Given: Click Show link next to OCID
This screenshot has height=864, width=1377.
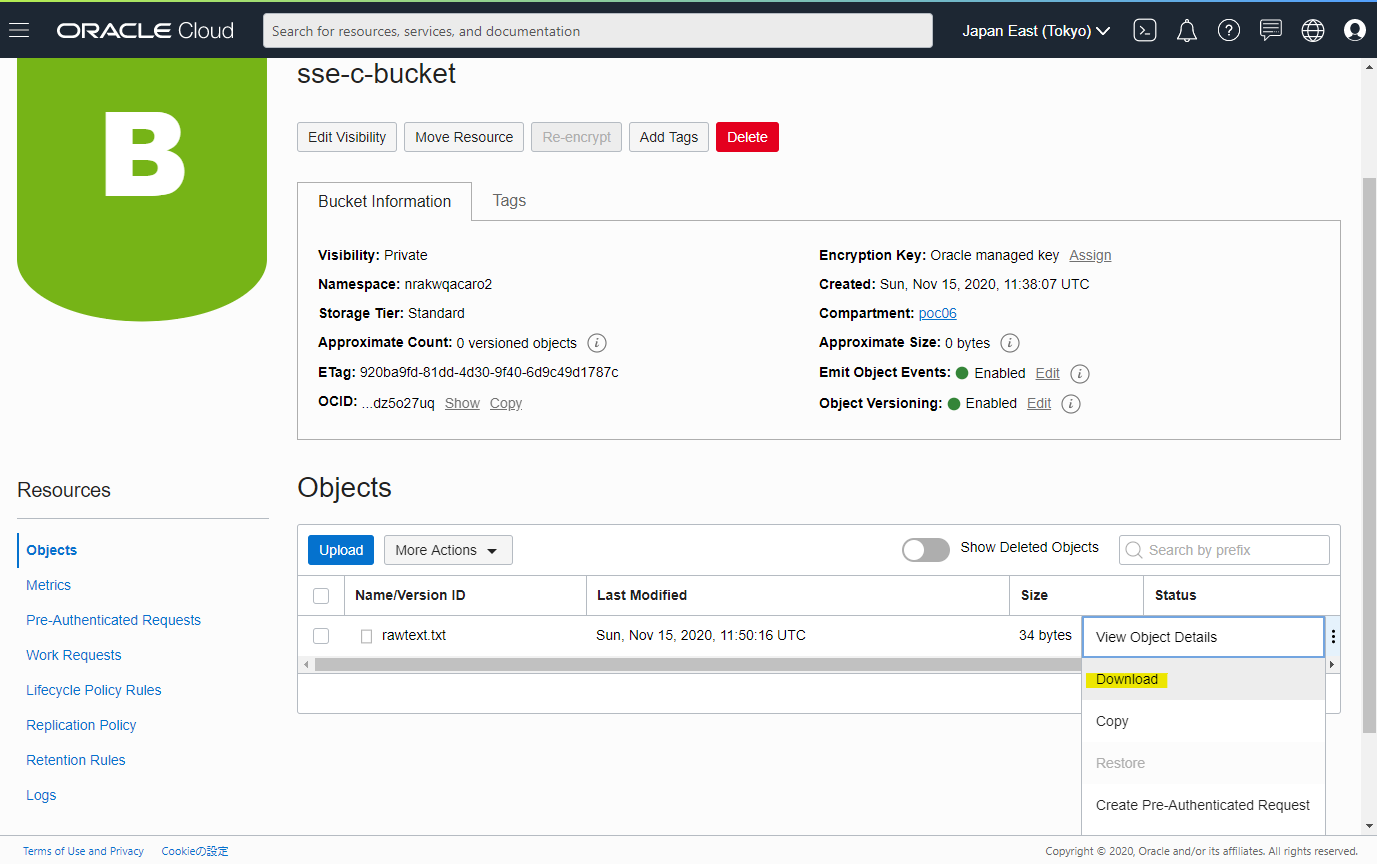Looking at the screenshot, I should click(x=462, y=403).
